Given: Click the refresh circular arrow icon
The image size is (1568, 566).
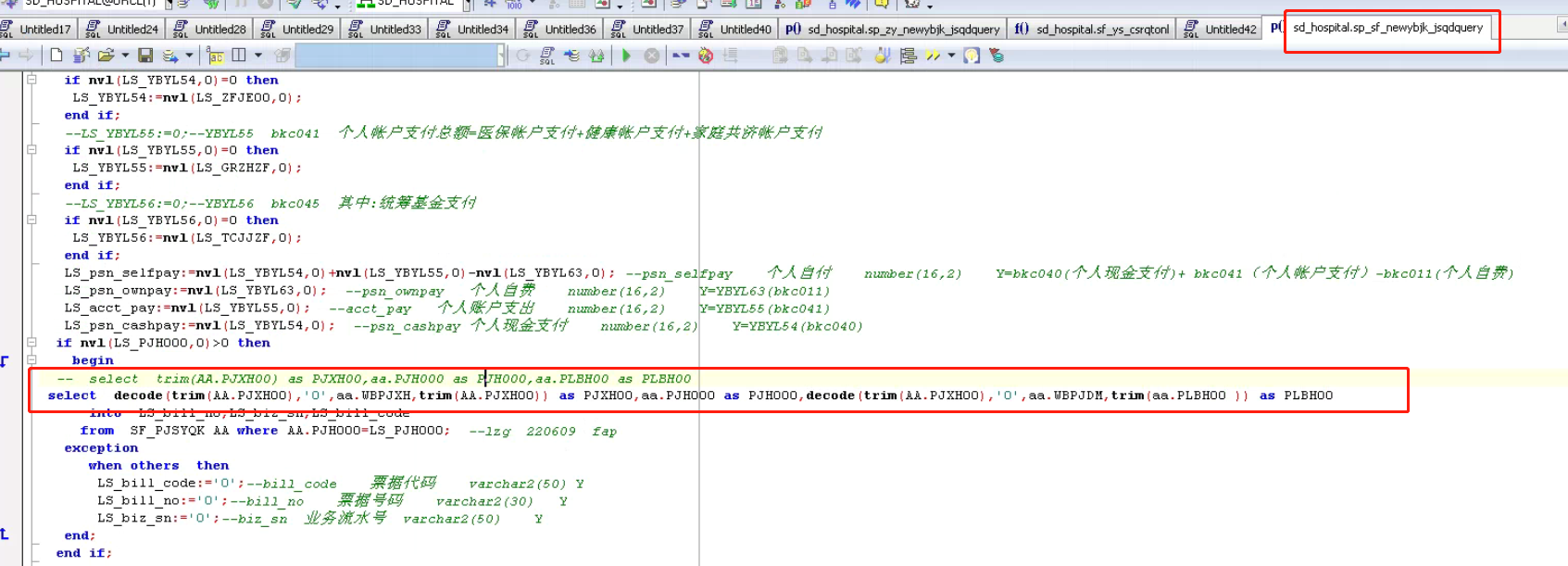Looking at the screenshot, I should [x=523, y=56].
